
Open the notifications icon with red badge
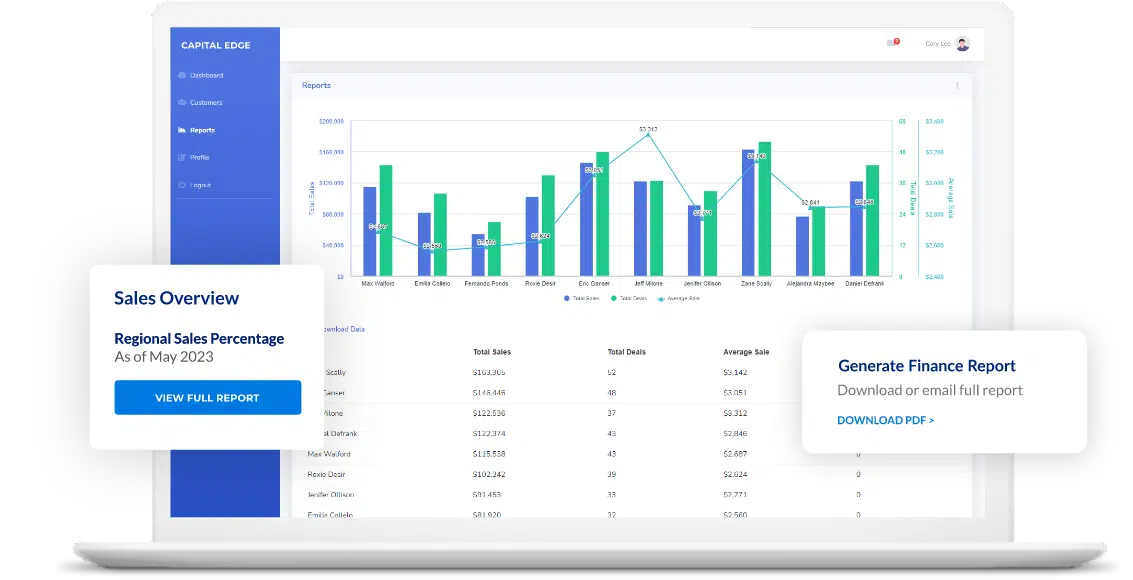(893, 43)
